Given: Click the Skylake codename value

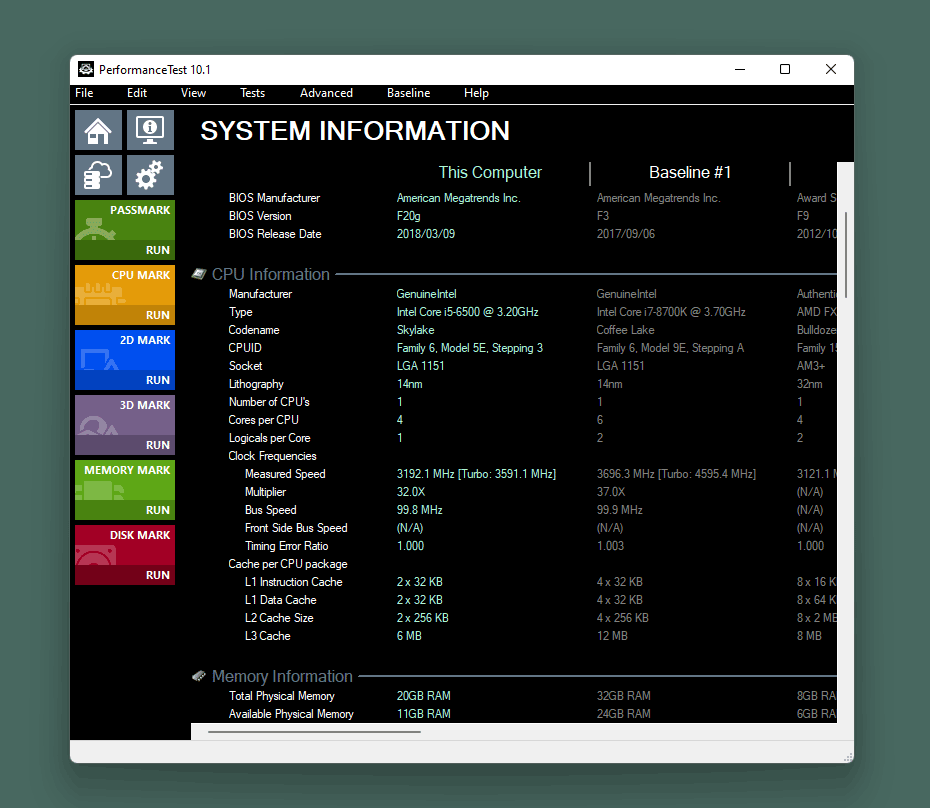Looking at the screenshot, I should pos(415,330).
